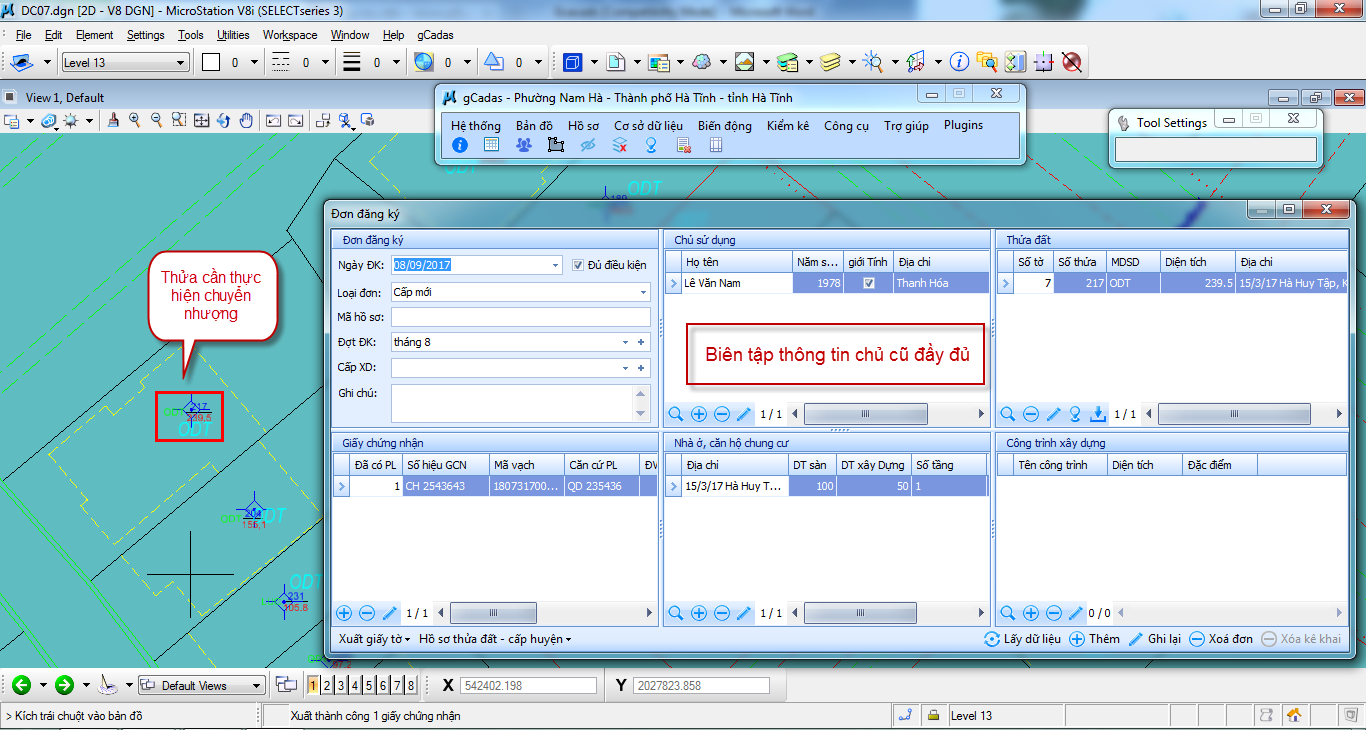Open the Workspace menu
1366x730 pixels.
[x=290, y=35]
